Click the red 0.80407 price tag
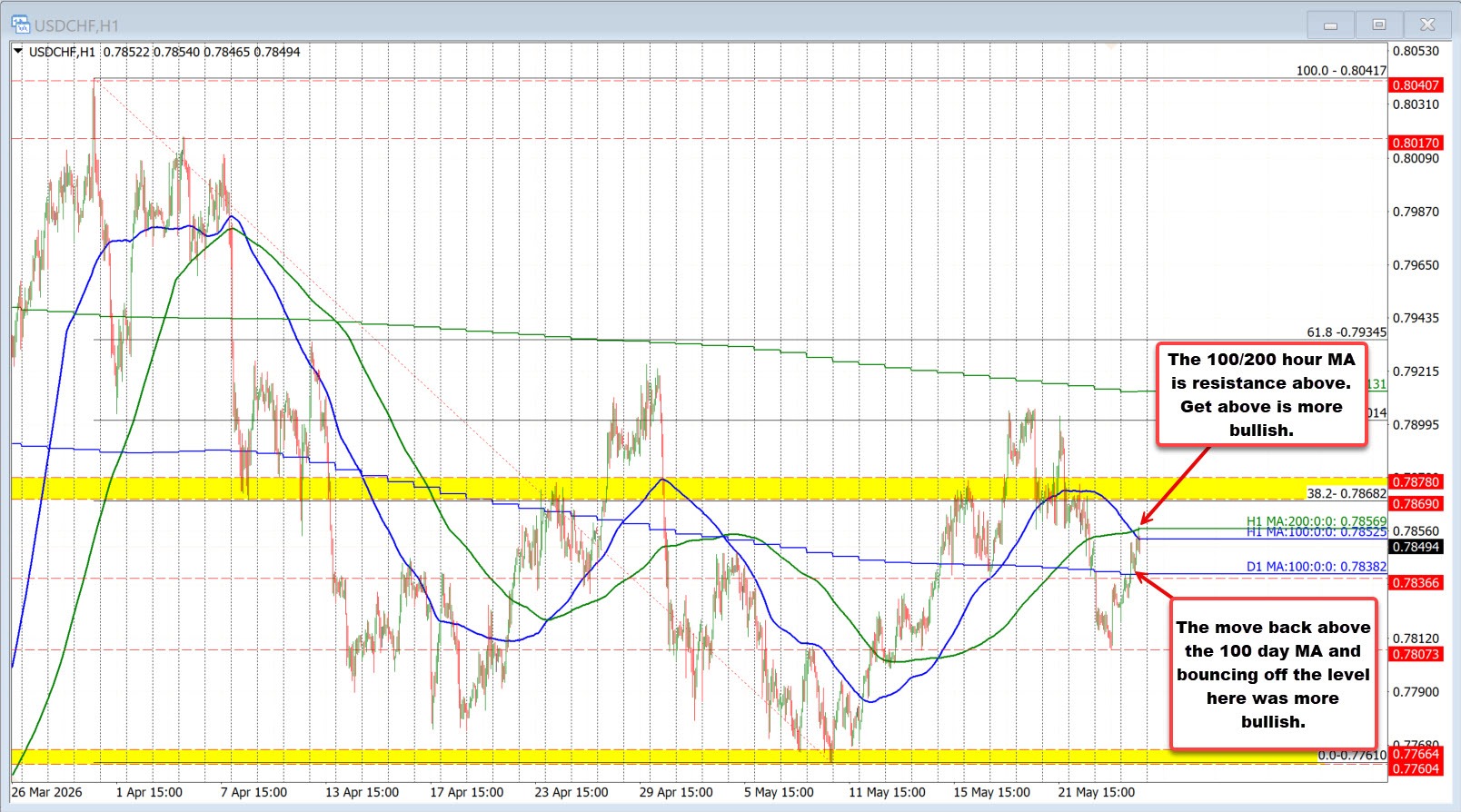 tap(1416, 85)
